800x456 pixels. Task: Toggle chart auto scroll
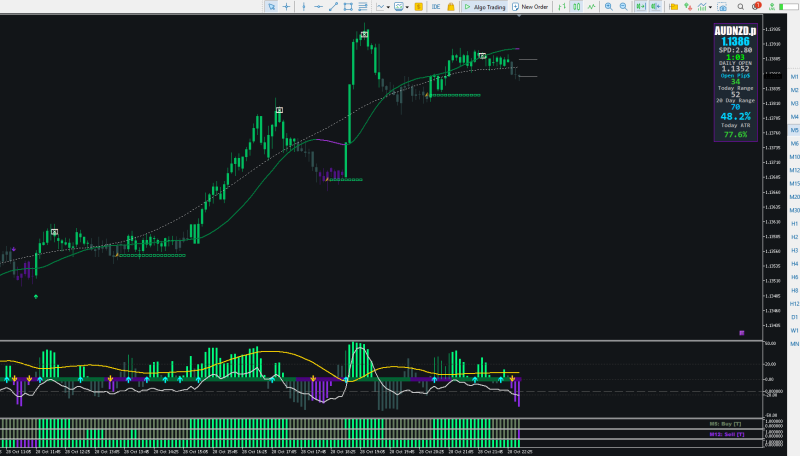click(641, 7)
